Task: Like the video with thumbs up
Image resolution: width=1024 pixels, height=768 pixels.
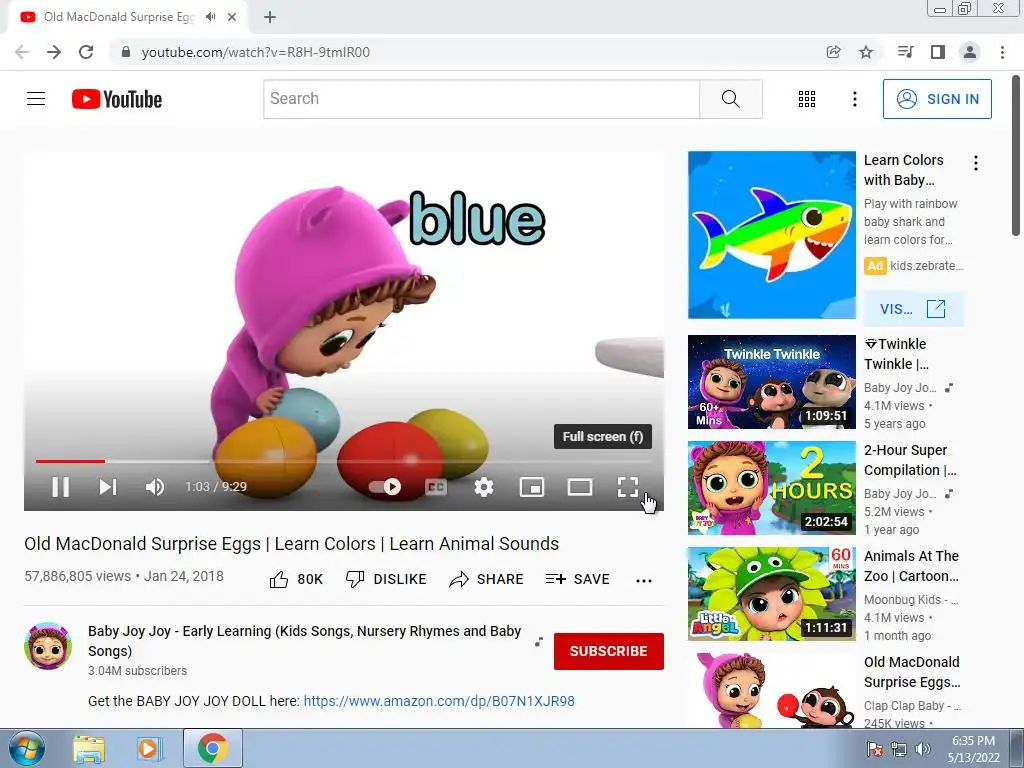Action: pos(296,579)
